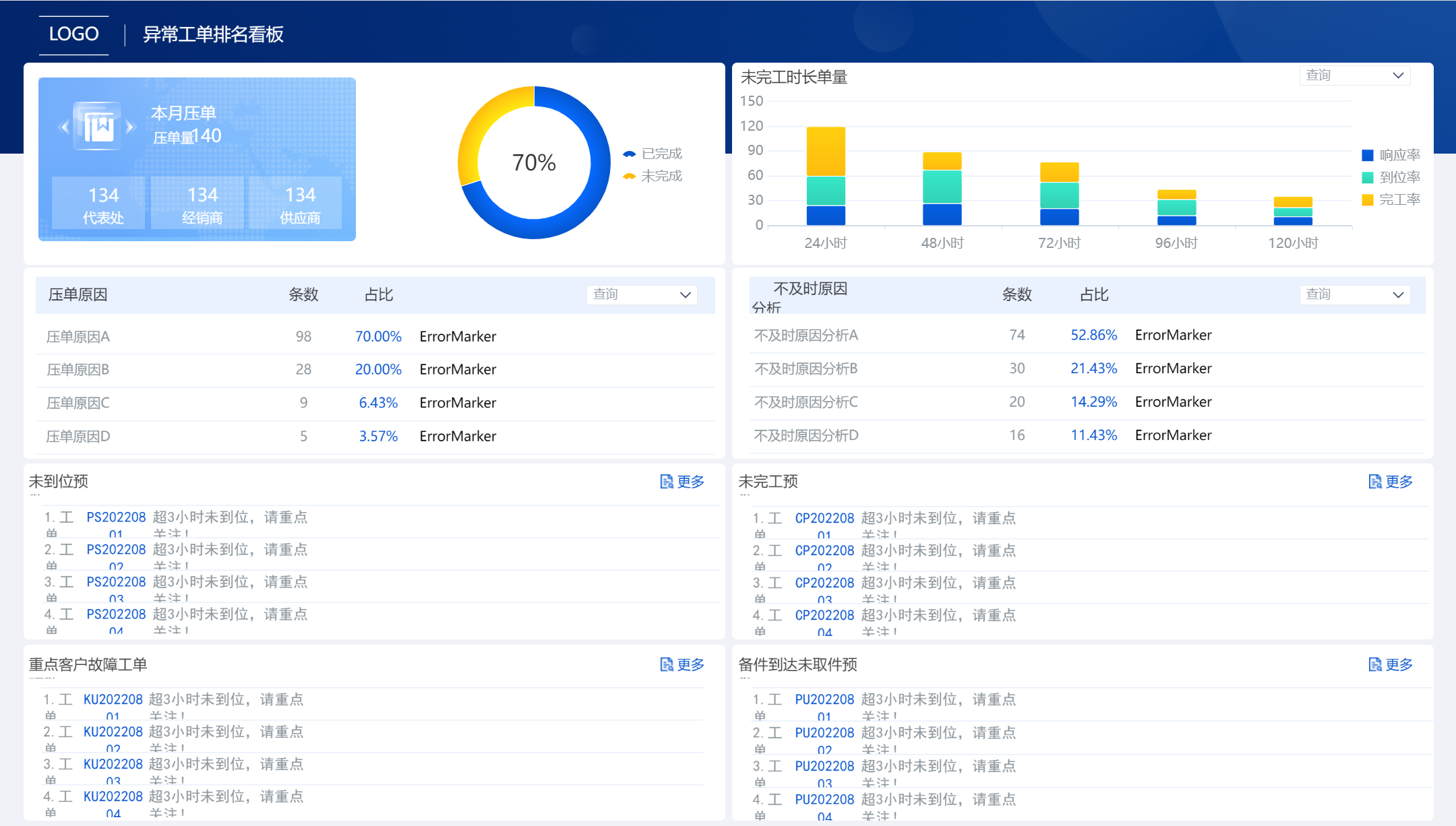Expand 查询 dropdown in 不及时原因分析 table
The height and width of the screenshot is (826, 1456).
(x=1354, y=294)
